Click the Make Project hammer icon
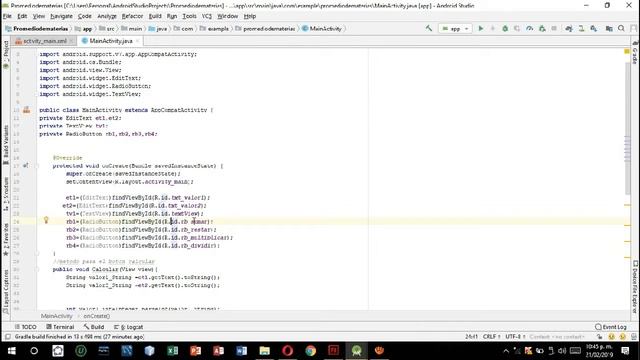The width and height of the screenshot is (640, 360). [x=429, y=28]
